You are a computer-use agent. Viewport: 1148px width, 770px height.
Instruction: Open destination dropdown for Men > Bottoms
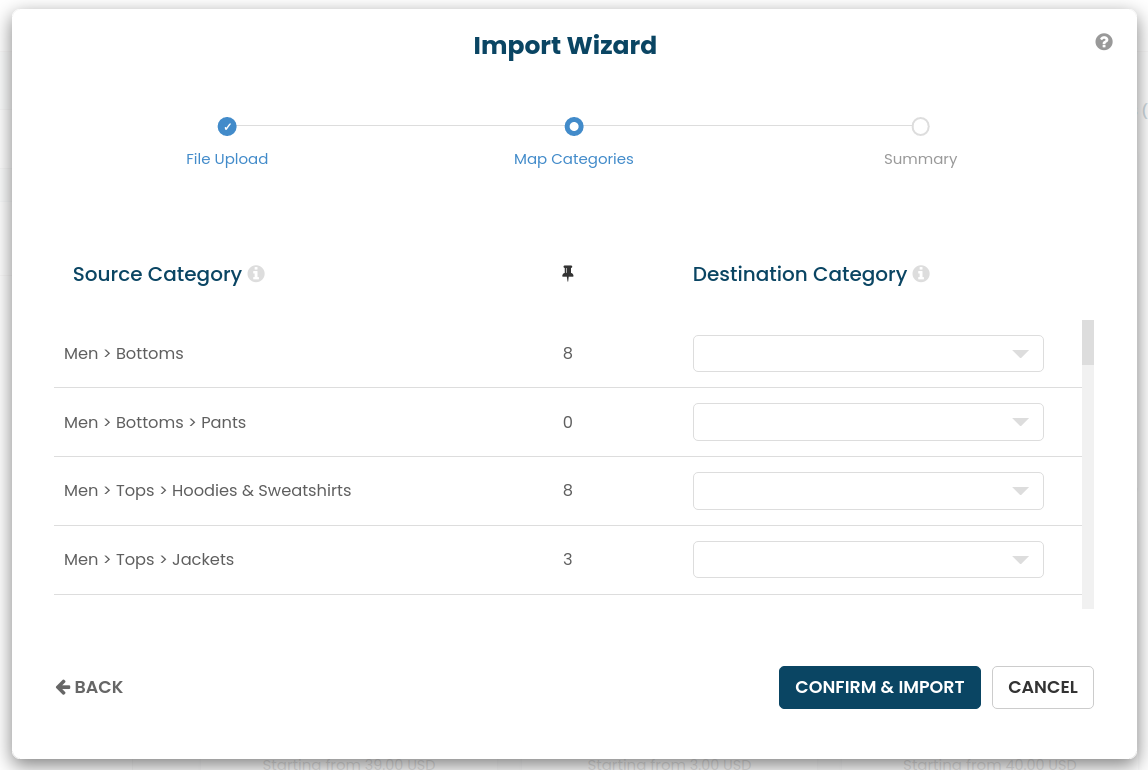(x=868, y=354)
